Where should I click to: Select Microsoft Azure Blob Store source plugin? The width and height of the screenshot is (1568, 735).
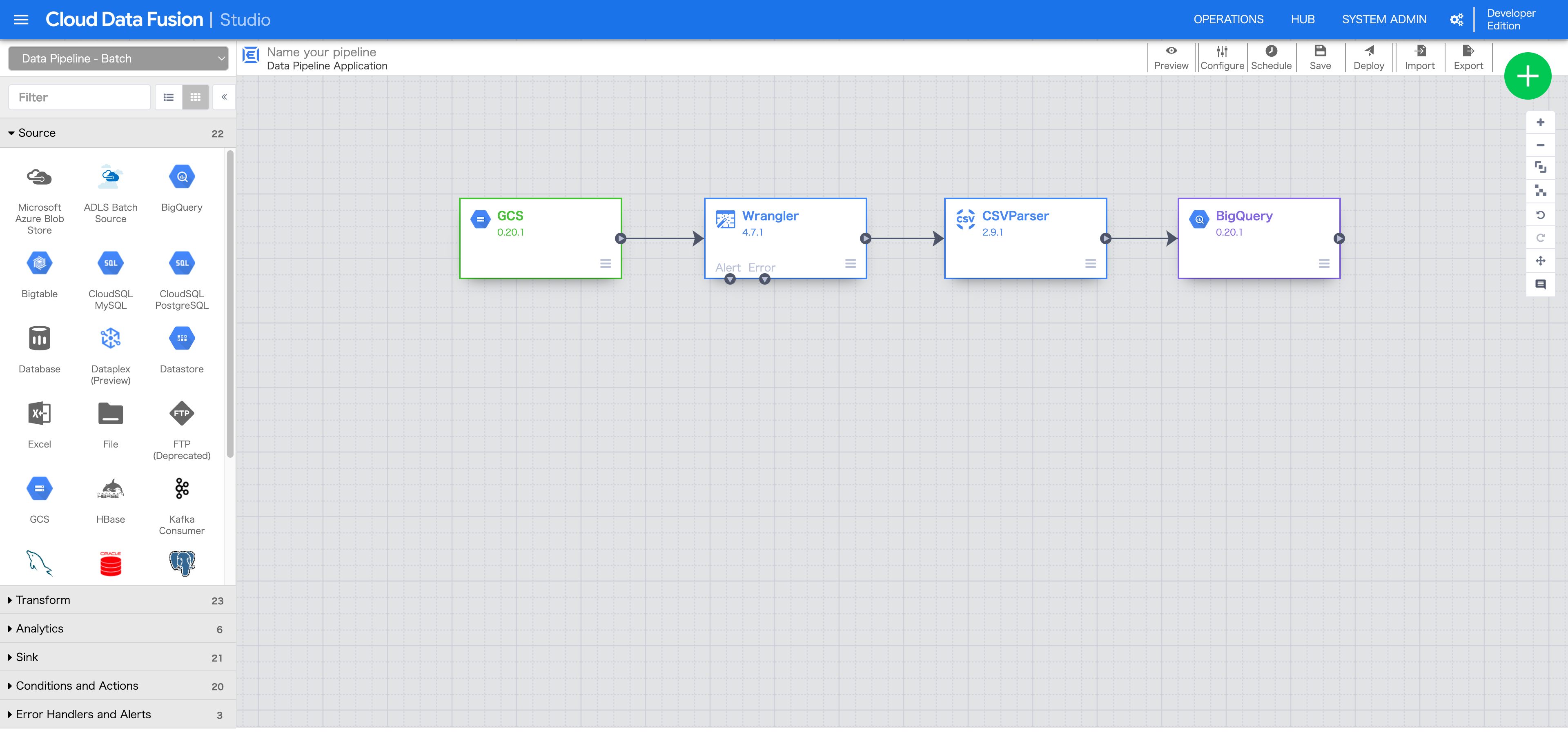(40, 199)
